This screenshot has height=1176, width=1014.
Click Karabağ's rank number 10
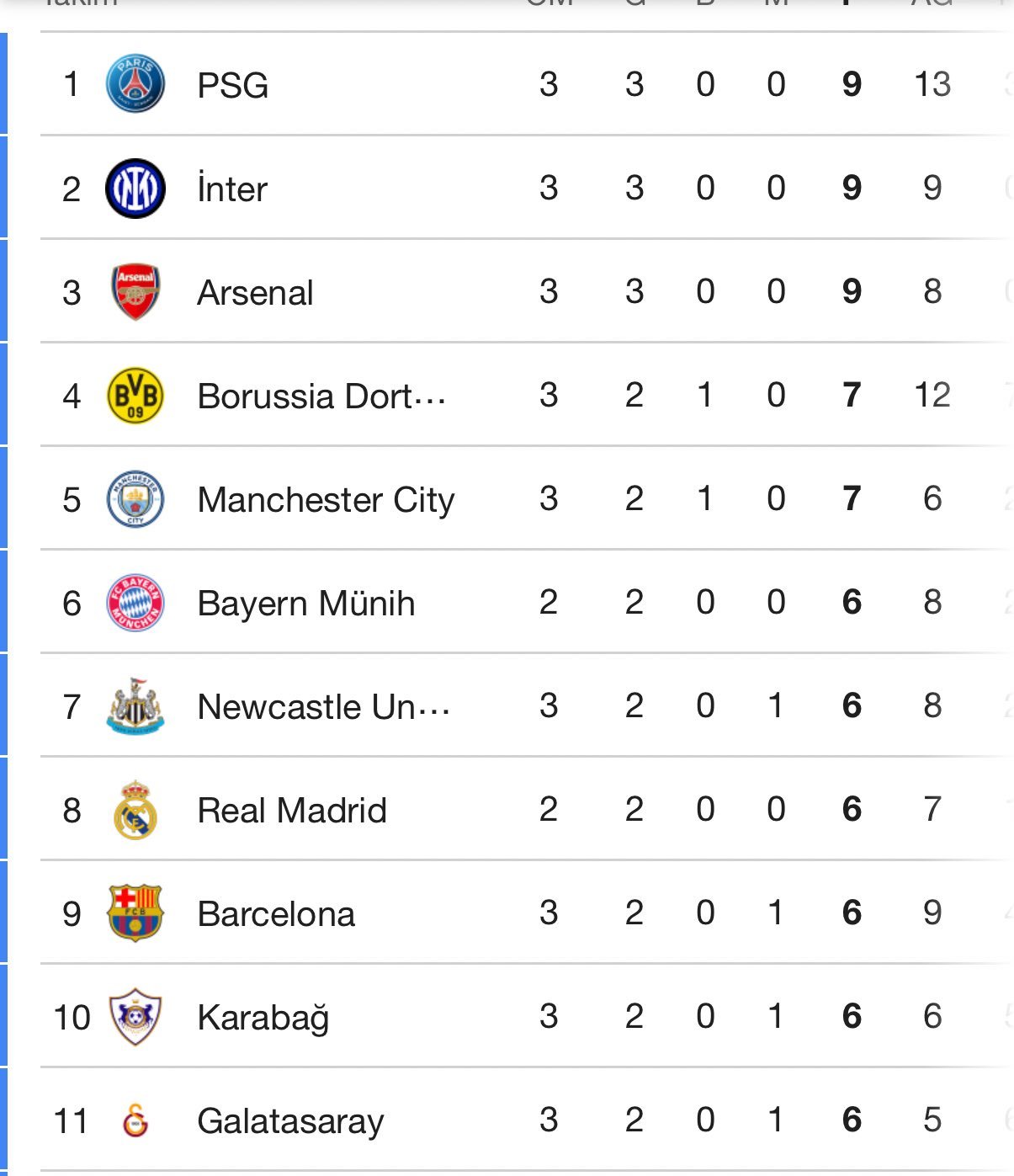[72, 1018]
